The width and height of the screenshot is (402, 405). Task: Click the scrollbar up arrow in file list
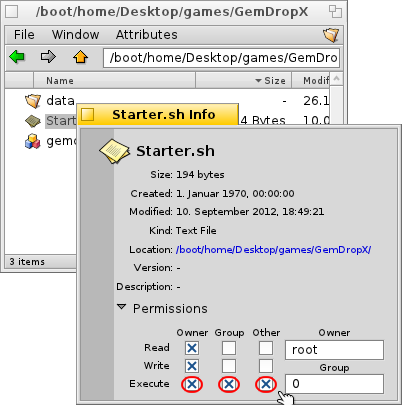pyautogui.click(x=336, y=79)
